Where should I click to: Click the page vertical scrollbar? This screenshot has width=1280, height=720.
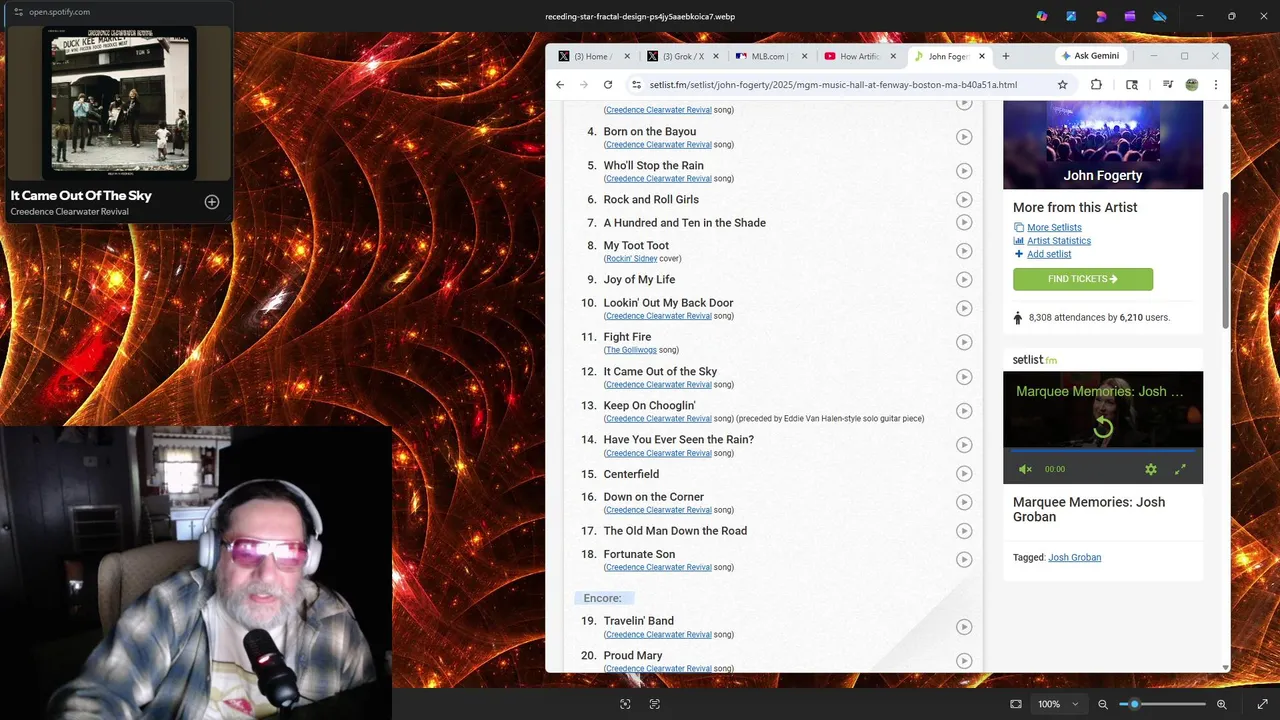tap(1226, 261)
